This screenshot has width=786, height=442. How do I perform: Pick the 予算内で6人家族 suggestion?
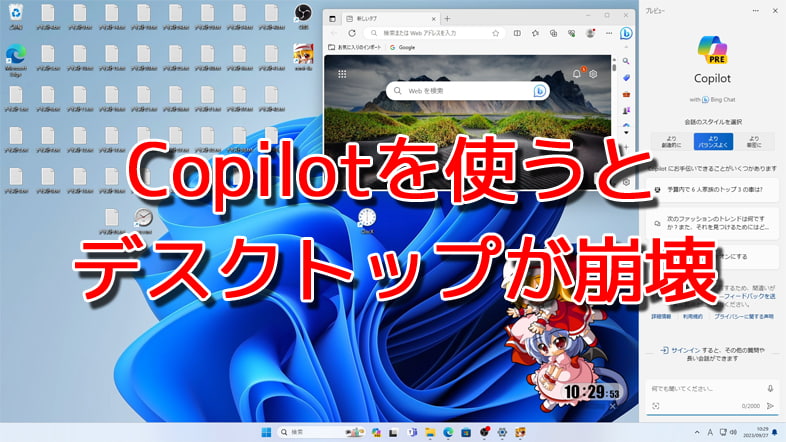712,190
